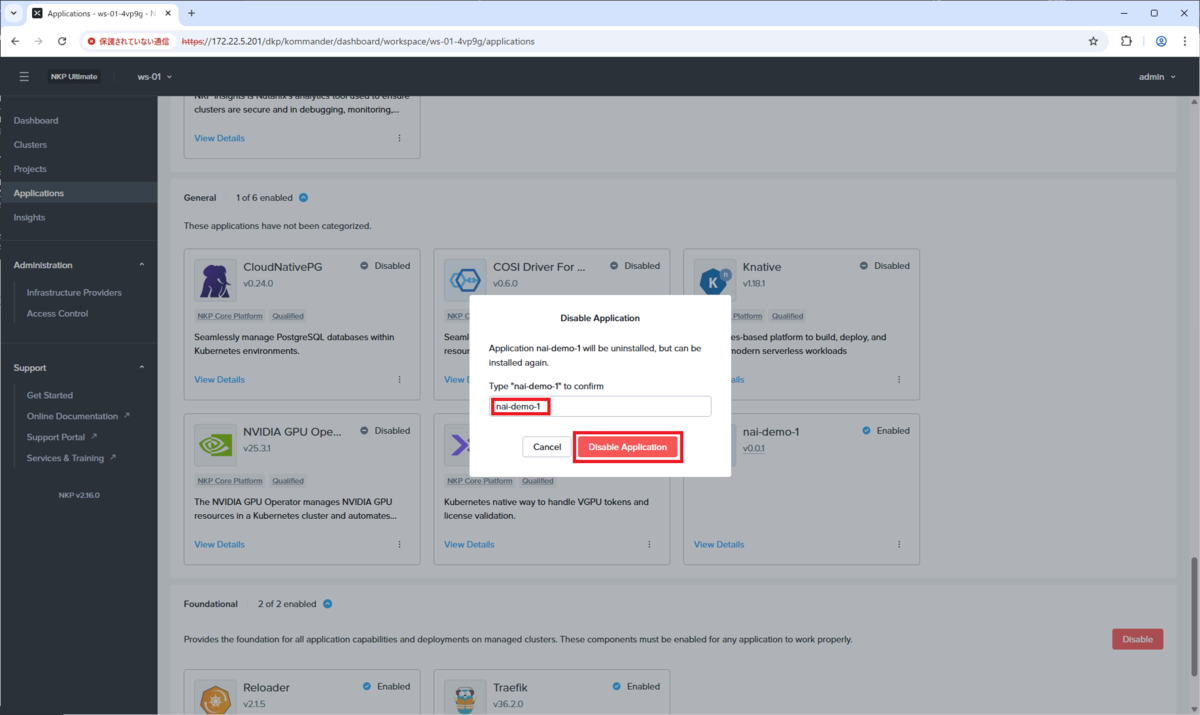Click the NKP v2.16.0 version text
The width and height of the screenshot is (1200, 715).
pyautogui.click(x=79, y=495)
